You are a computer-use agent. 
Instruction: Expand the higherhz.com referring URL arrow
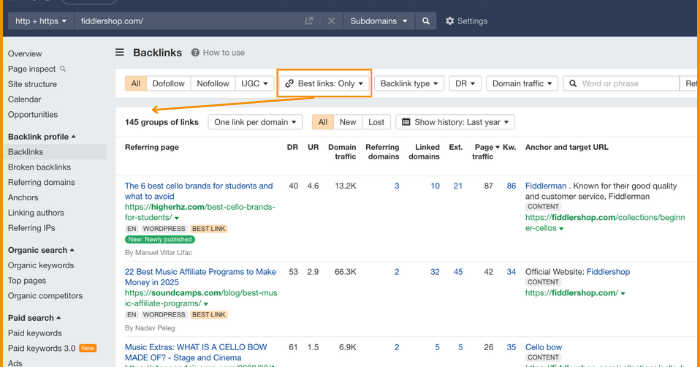point(177,218)
